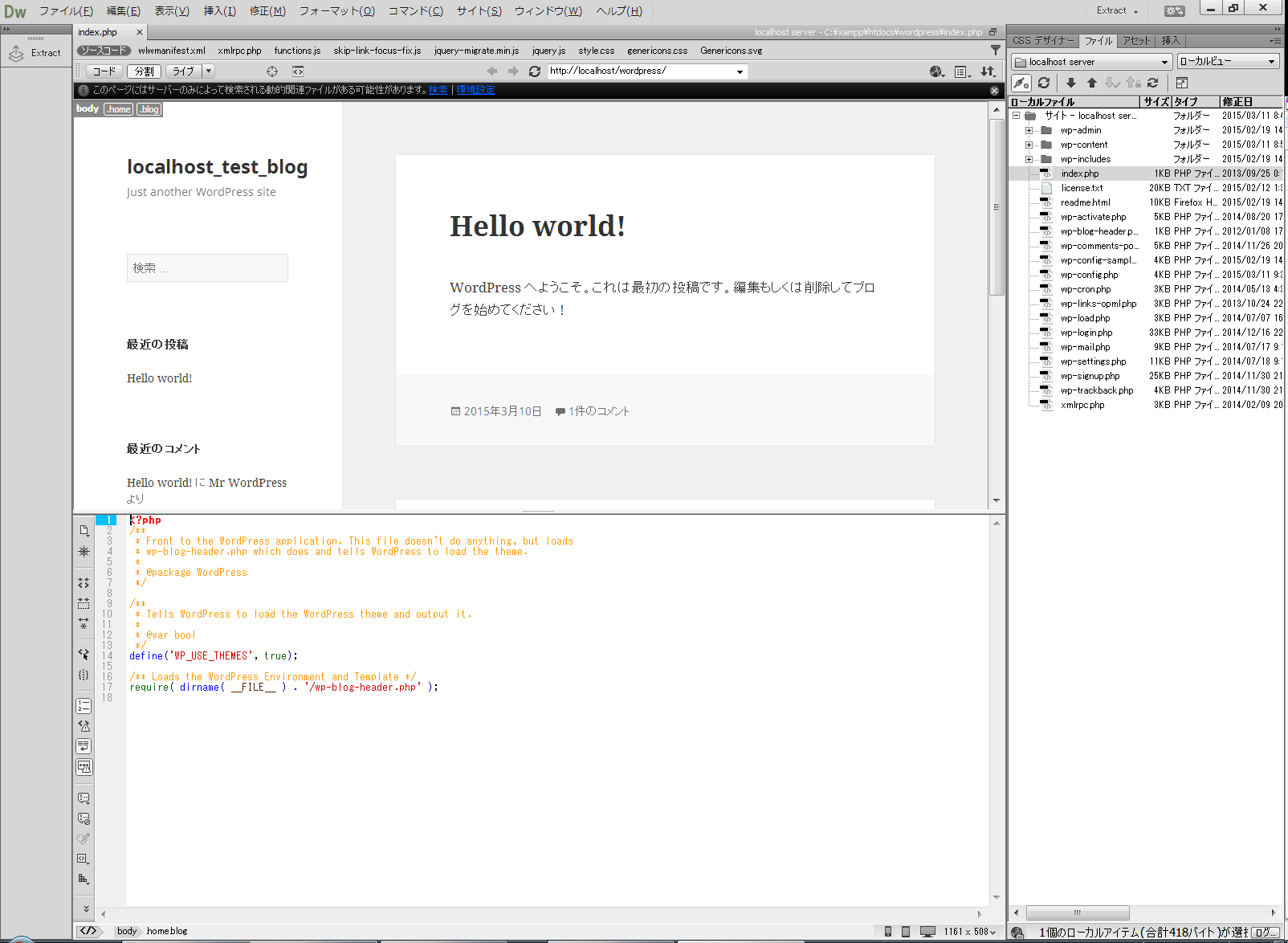Select the Source Code (ソースコード) button
Viewport: 1288px width, 943px height.
click(104, 51)
